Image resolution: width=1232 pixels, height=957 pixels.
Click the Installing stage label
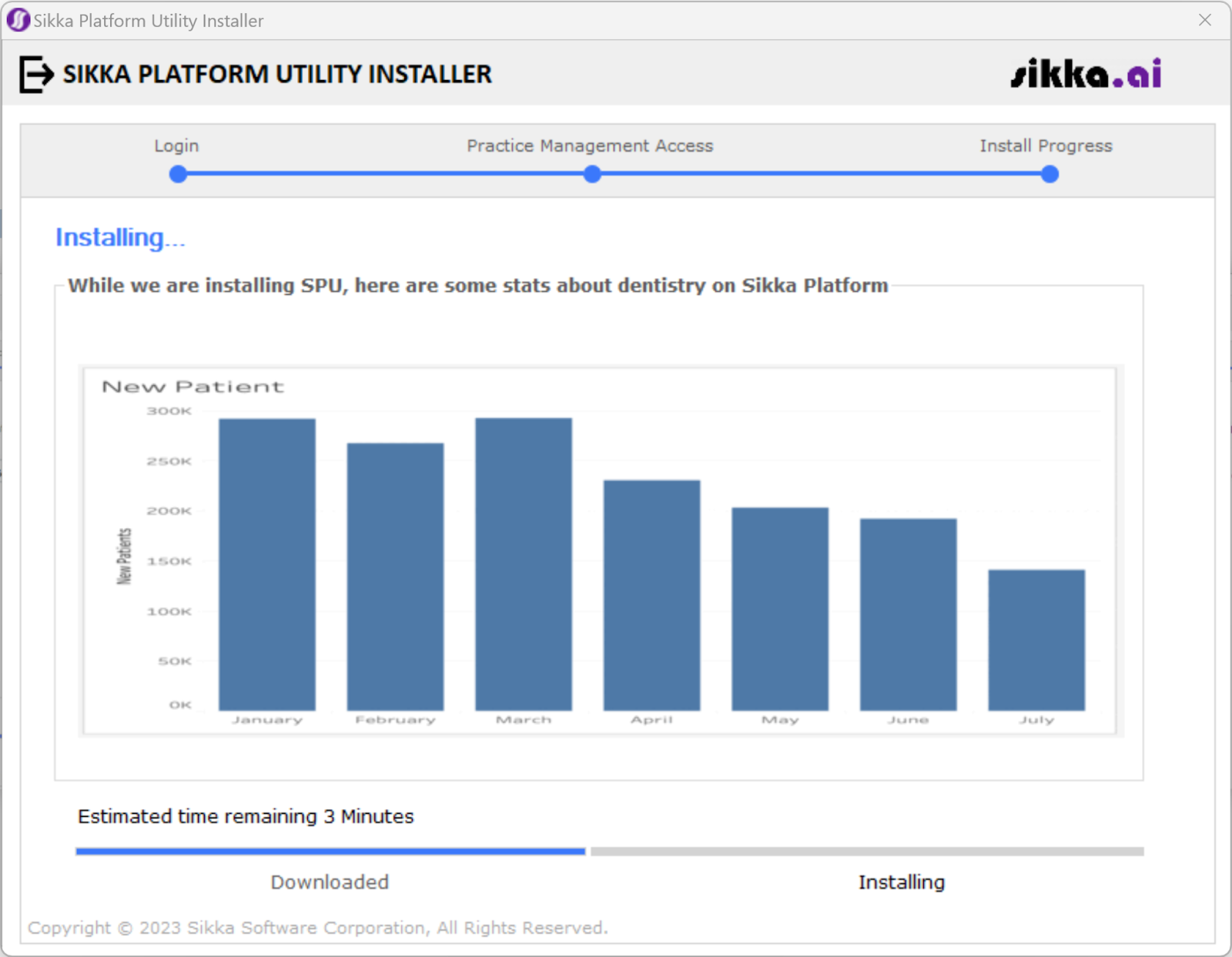[902, 882]
